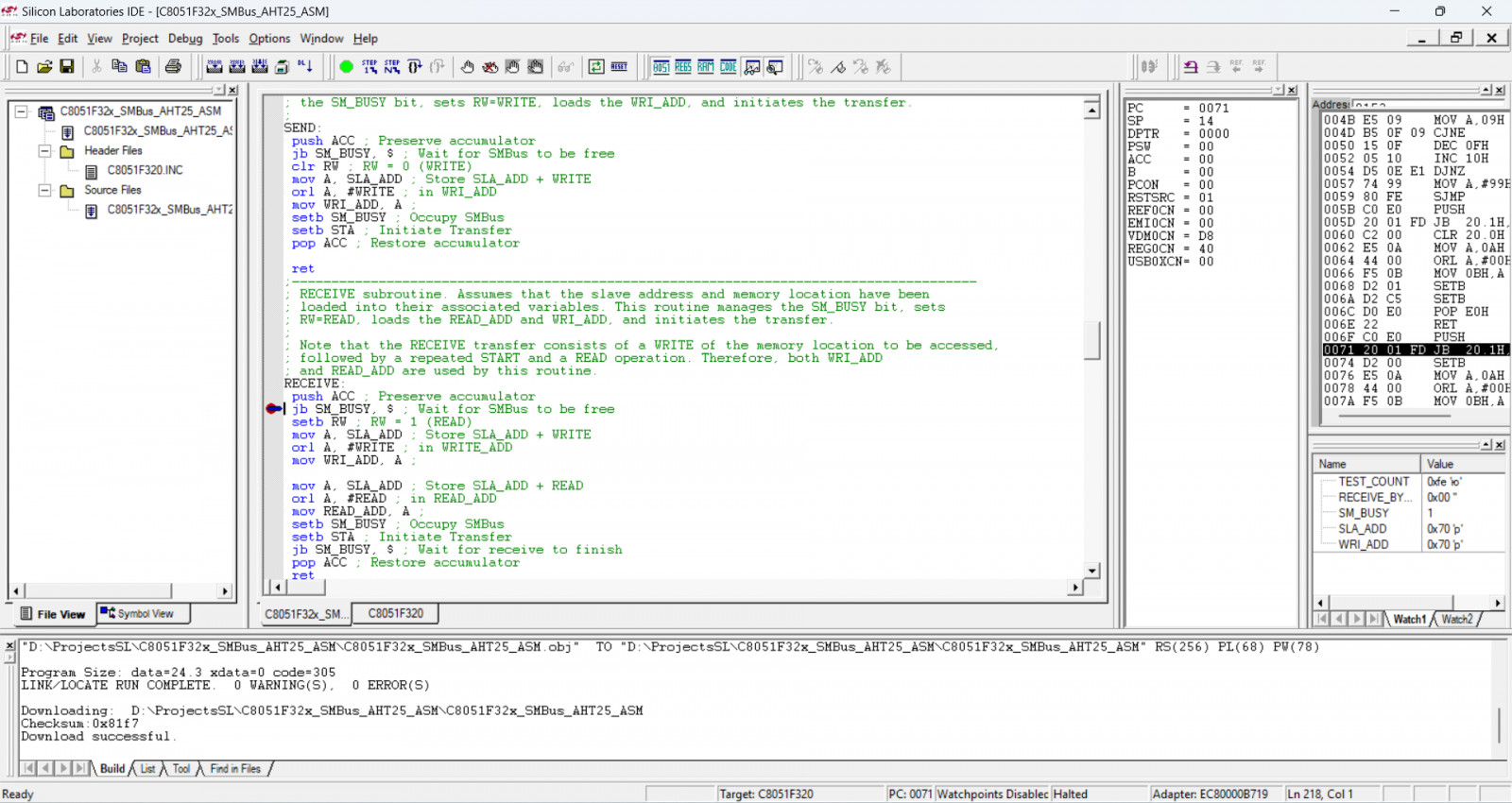Open the RAM memory window icon
Screen dimensions: 1512x803
pyautogui.click(x=706, y=67)
